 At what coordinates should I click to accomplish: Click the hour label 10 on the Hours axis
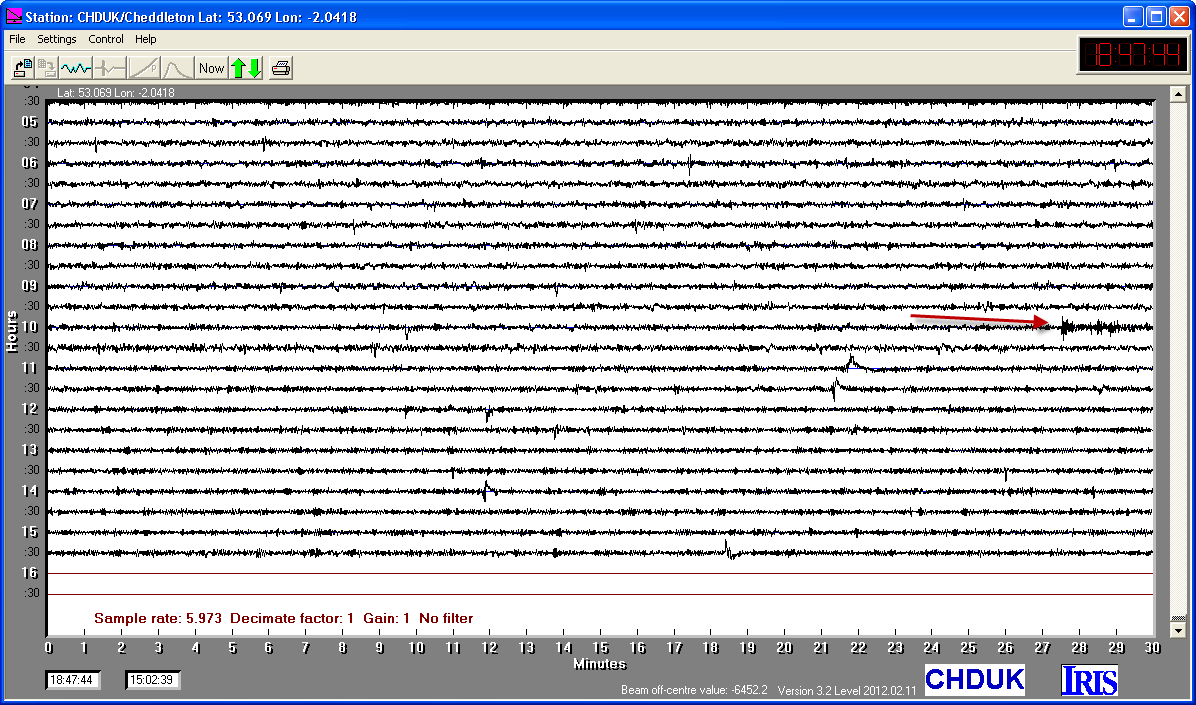tap(30, 327)
